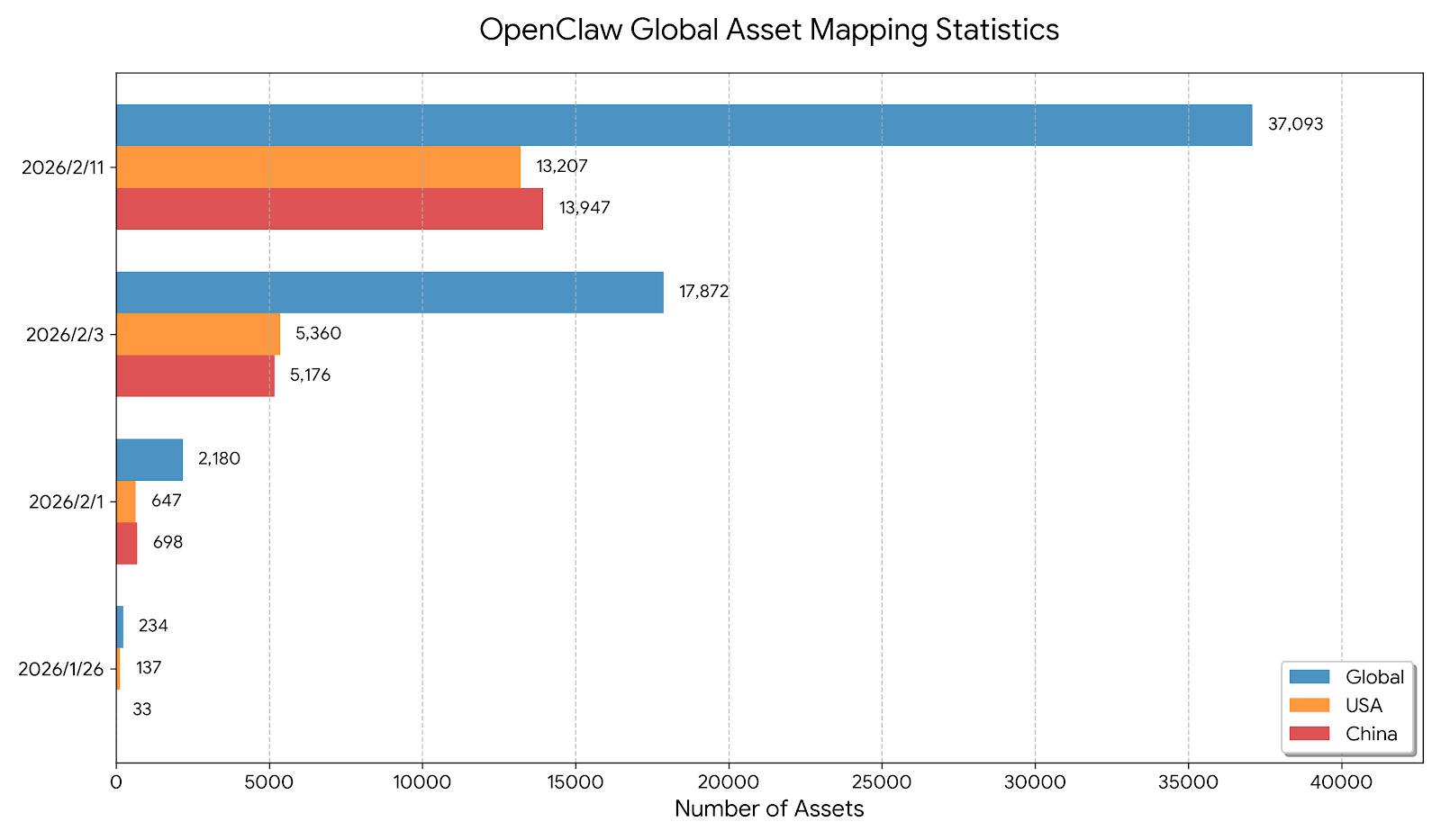This screenshot has height=840, width=1441.
Task: Click the orange USA legend swatch
Action: pyautogui.click(x=1310, y=705)
